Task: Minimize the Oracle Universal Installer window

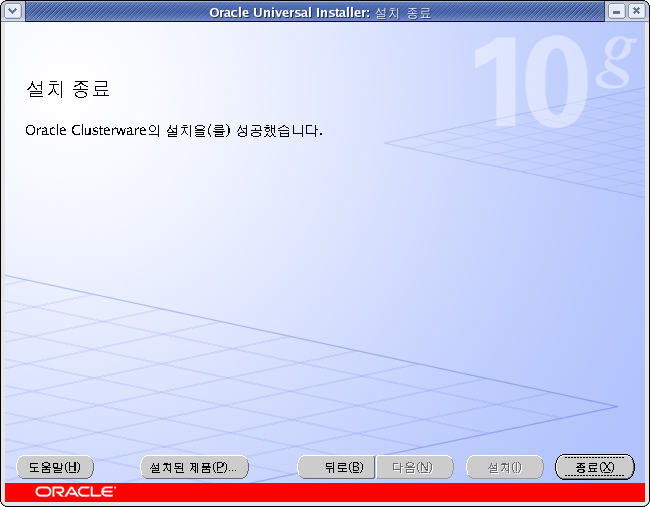Action: pos(616,11)
